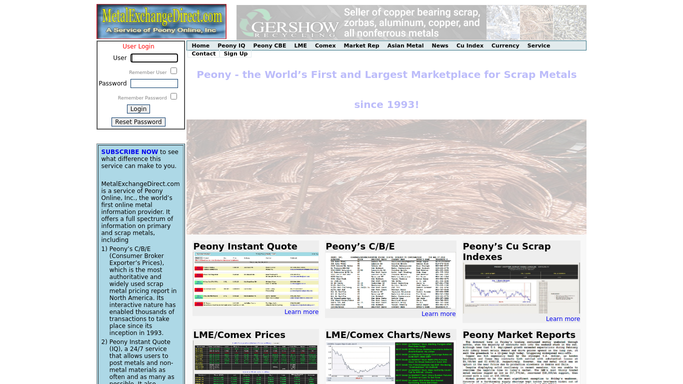Select the Peony IQ menu item
Viewport: 683px width, 384px height.
pos(231,46)
